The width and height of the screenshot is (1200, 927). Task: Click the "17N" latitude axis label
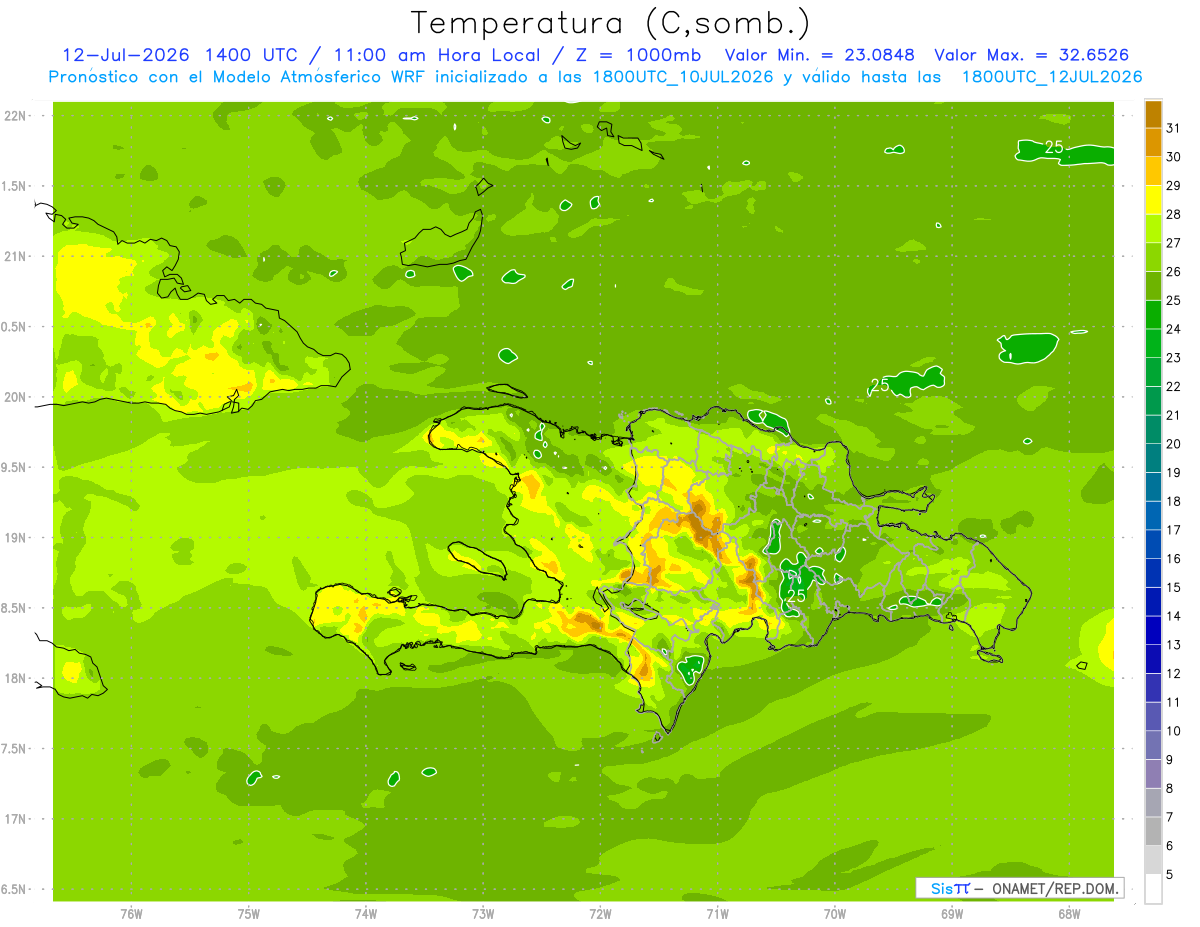[x=15, y=819]
